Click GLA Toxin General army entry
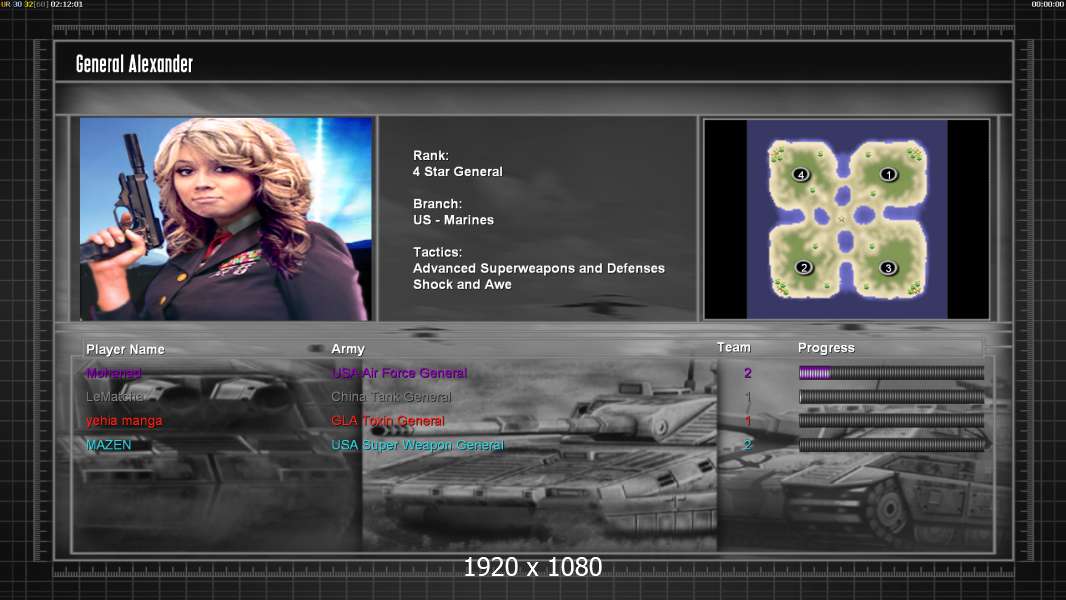1066x600 pixels. point(388,421)
